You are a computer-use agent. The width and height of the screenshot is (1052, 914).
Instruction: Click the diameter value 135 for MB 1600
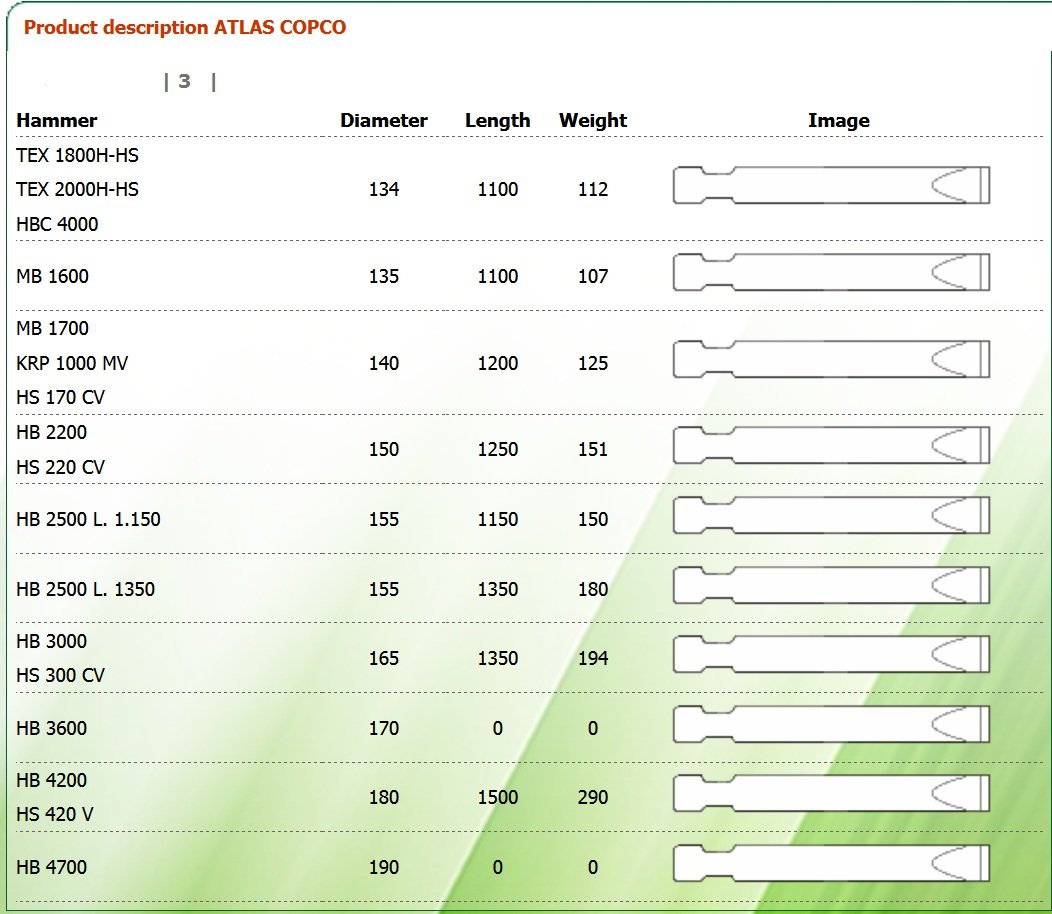tap(384, 276)
